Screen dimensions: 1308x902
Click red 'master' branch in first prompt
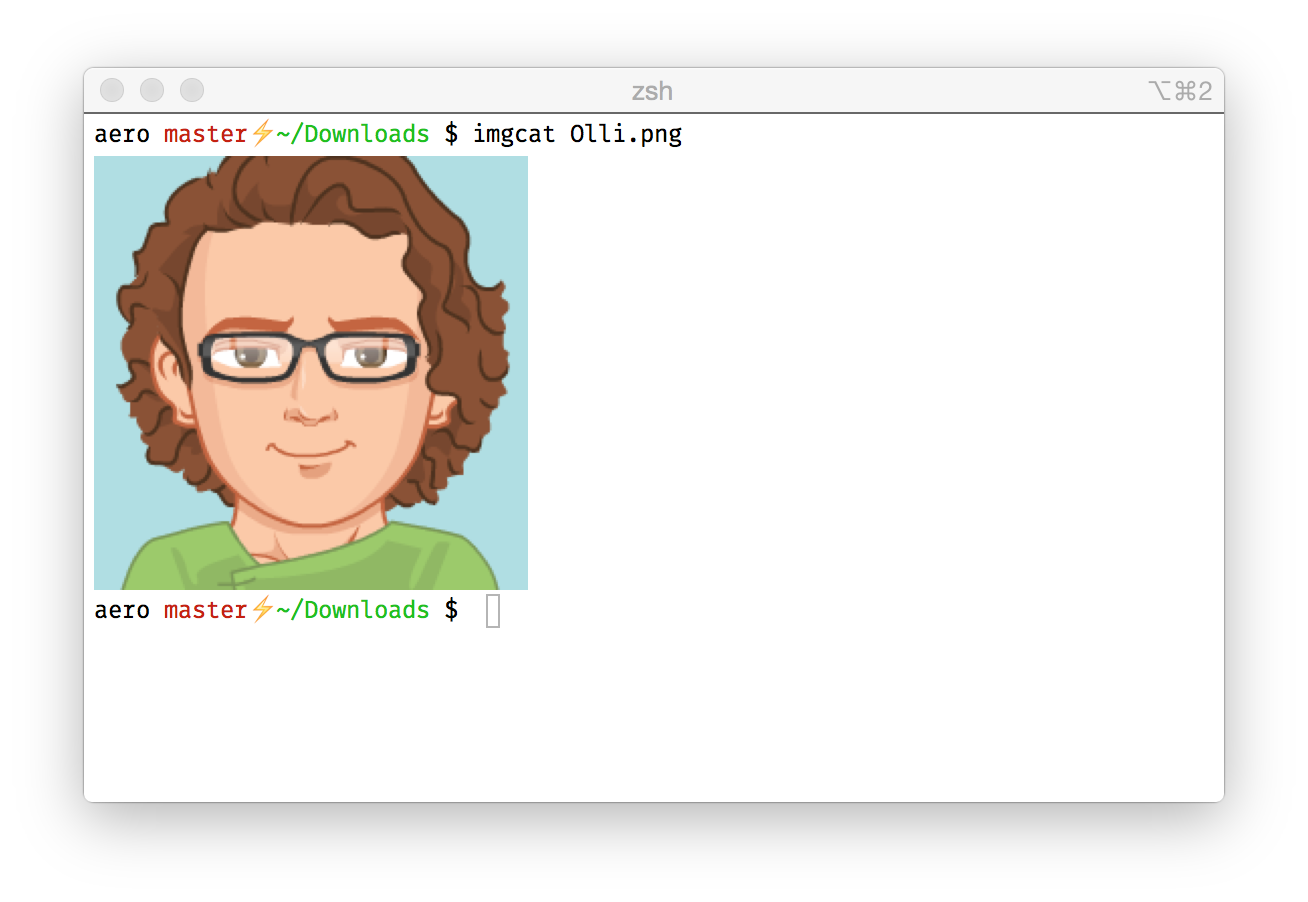pyautogui.click(x=206, y=134)
